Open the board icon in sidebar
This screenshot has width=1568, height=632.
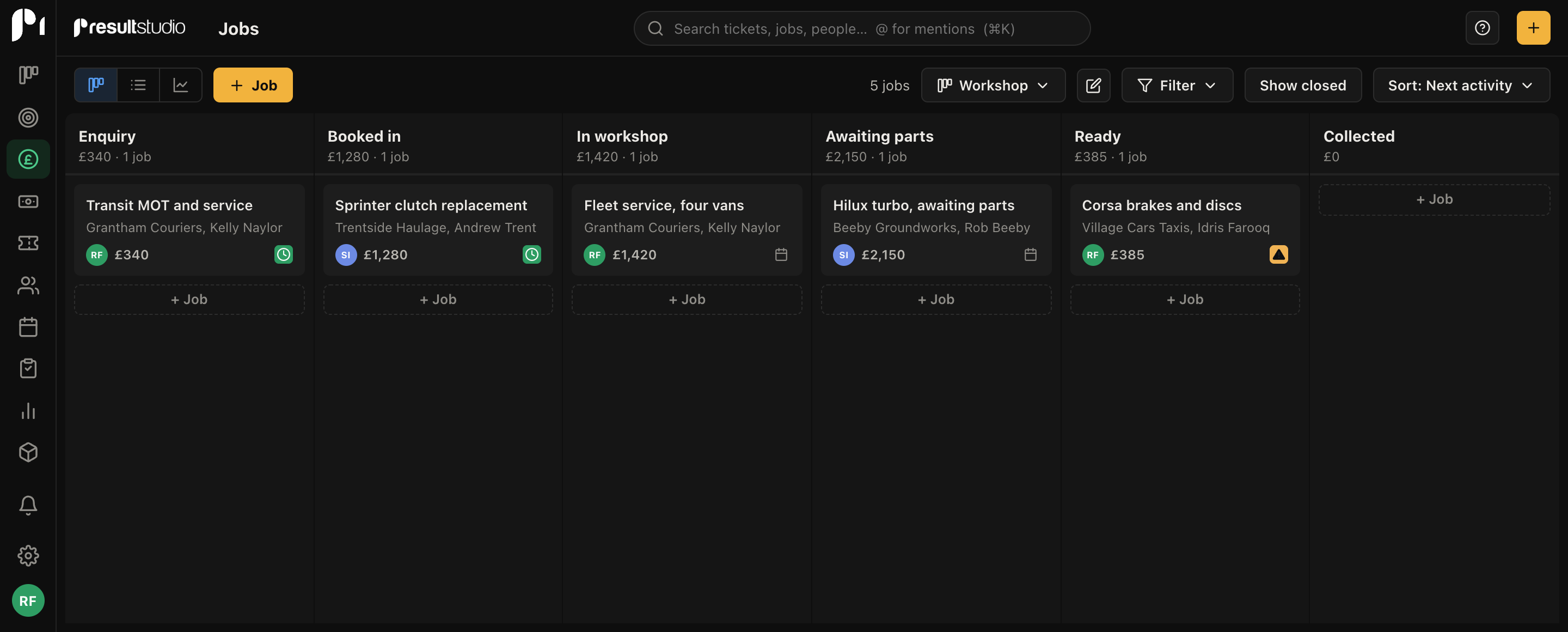pos(28,75)
